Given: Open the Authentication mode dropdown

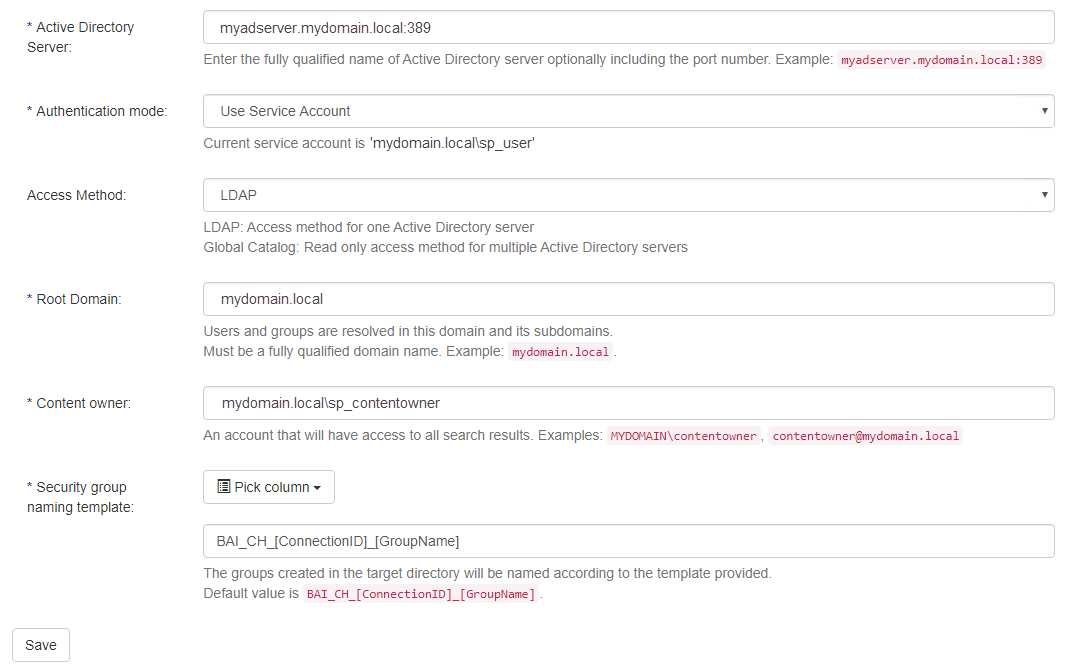Looking at the screenshot, I should coord(628,111).
